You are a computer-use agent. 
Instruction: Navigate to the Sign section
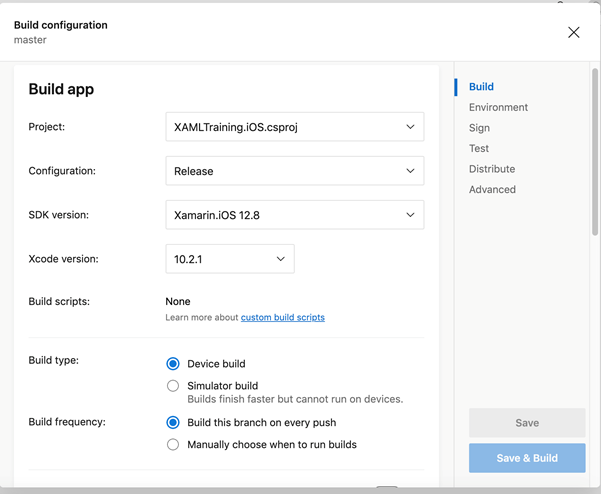pos(479,128)
